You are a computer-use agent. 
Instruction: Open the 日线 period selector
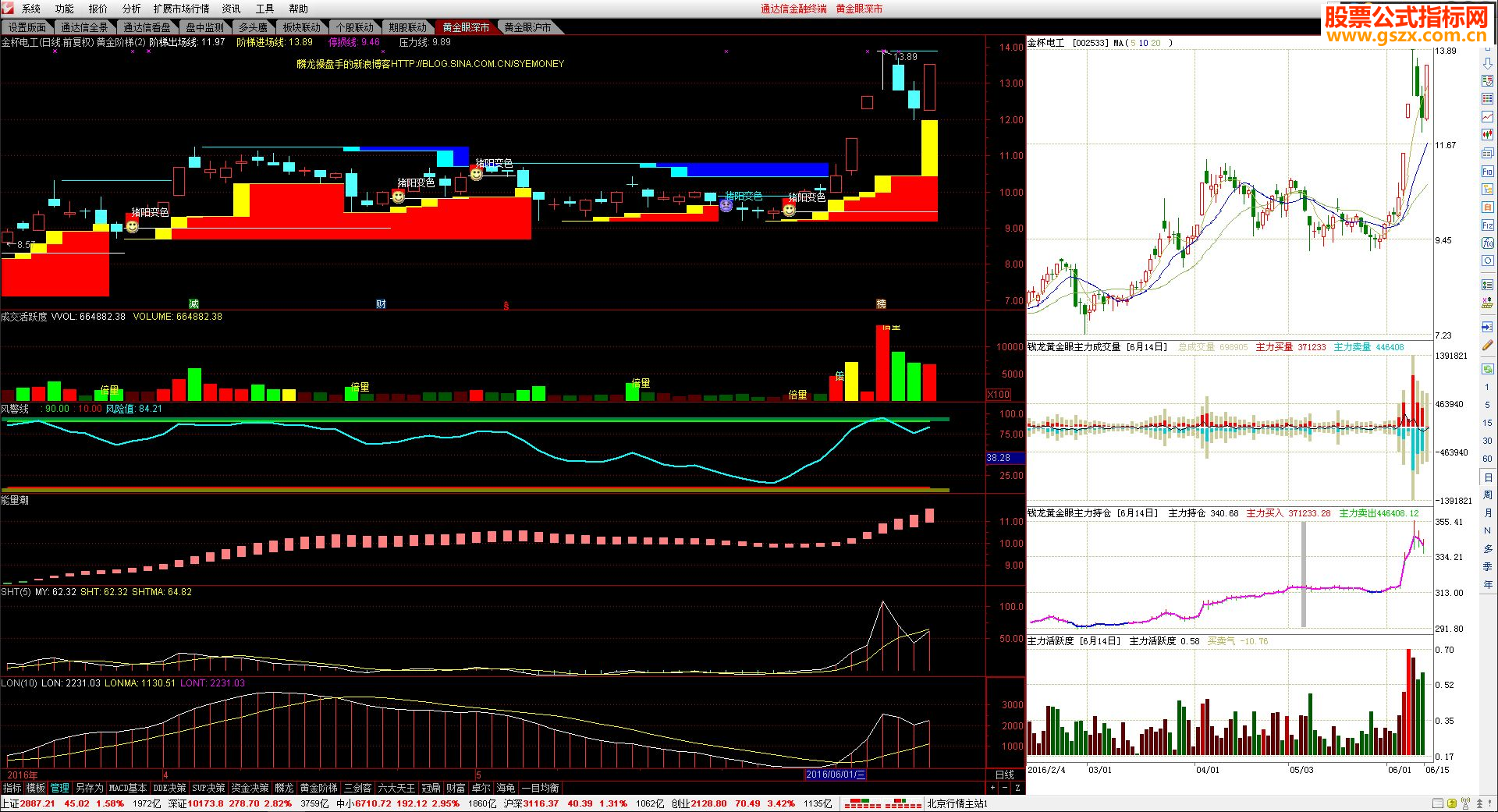click(1005, 775)
